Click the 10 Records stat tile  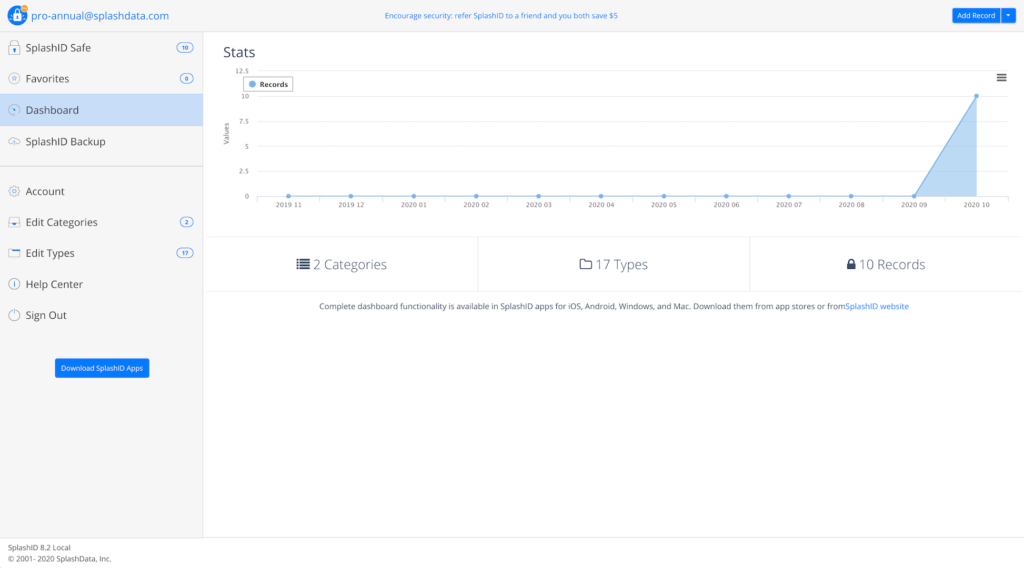[885, 265]
